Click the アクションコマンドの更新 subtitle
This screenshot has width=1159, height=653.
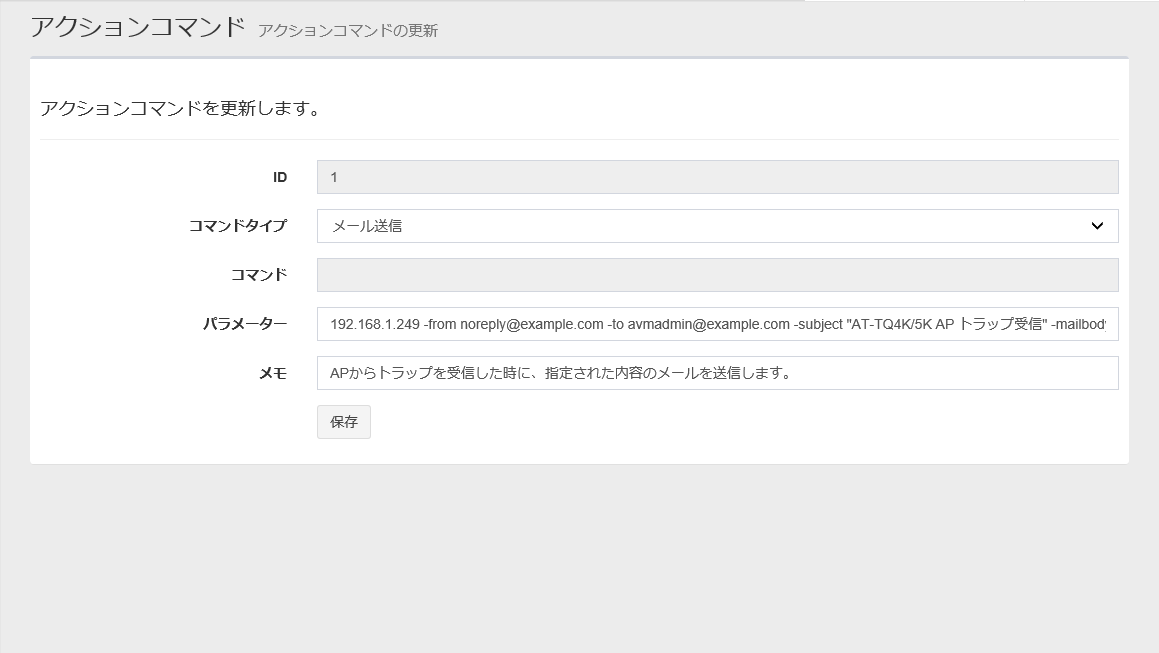(x=347, y=31)
